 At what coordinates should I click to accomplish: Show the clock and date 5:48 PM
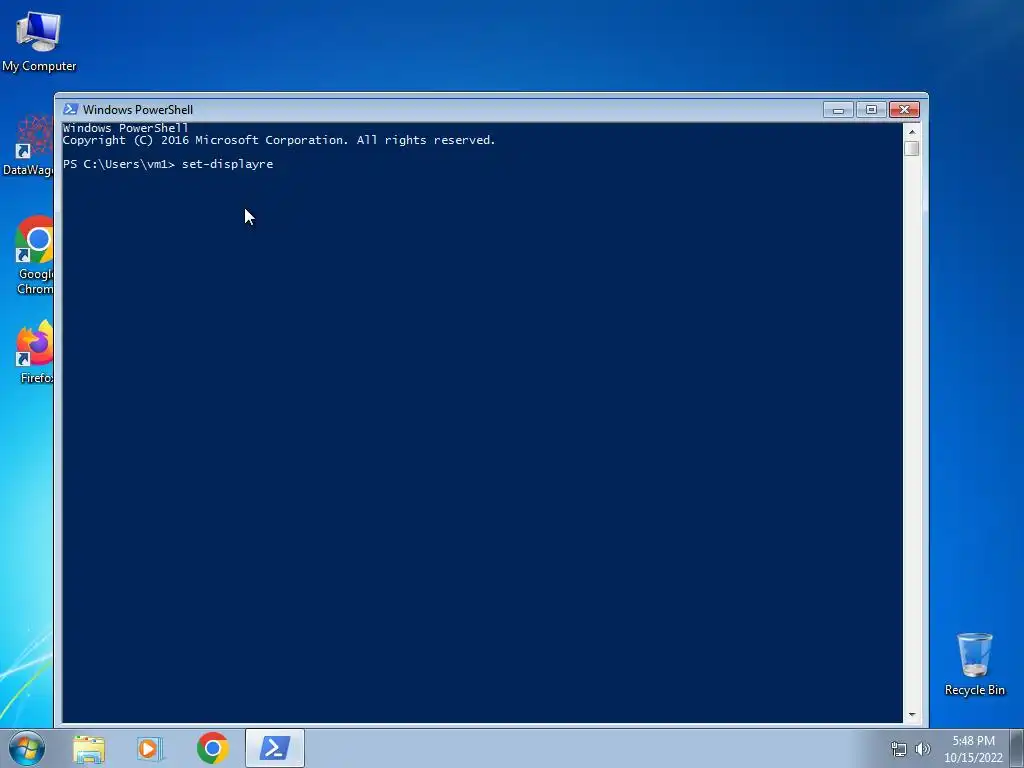973,748
